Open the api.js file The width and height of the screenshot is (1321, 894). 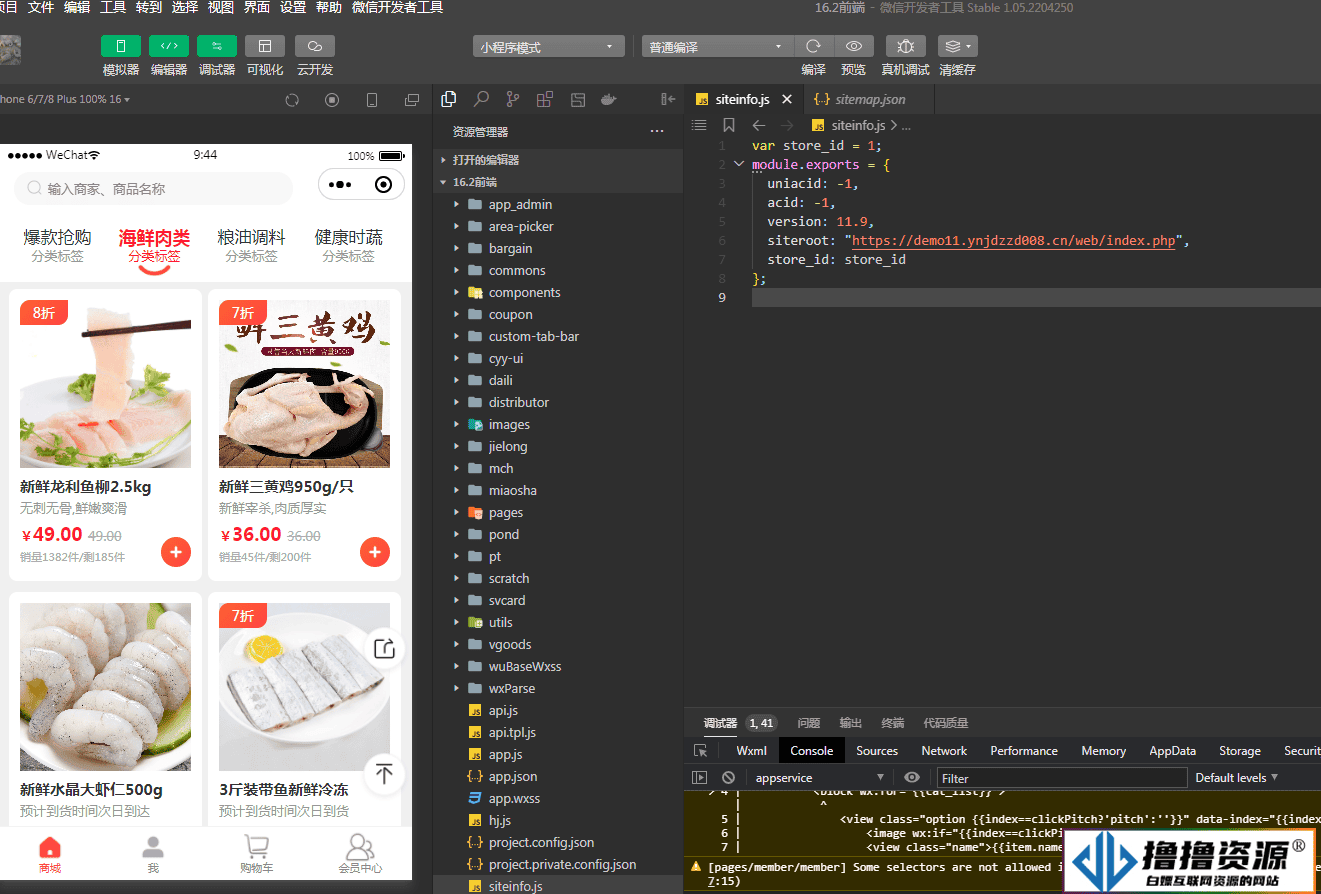[558, 710]
